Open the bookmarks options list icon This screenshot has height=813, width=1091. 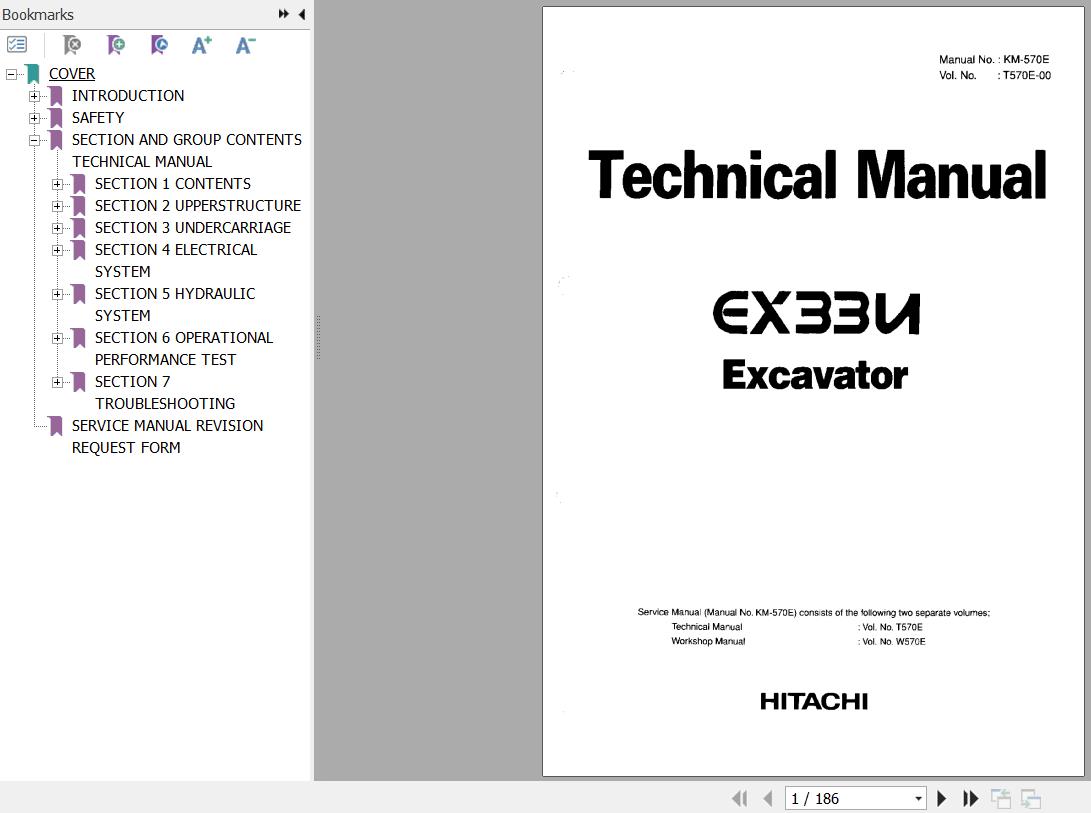pyautogui.click(x=17, y=45)
